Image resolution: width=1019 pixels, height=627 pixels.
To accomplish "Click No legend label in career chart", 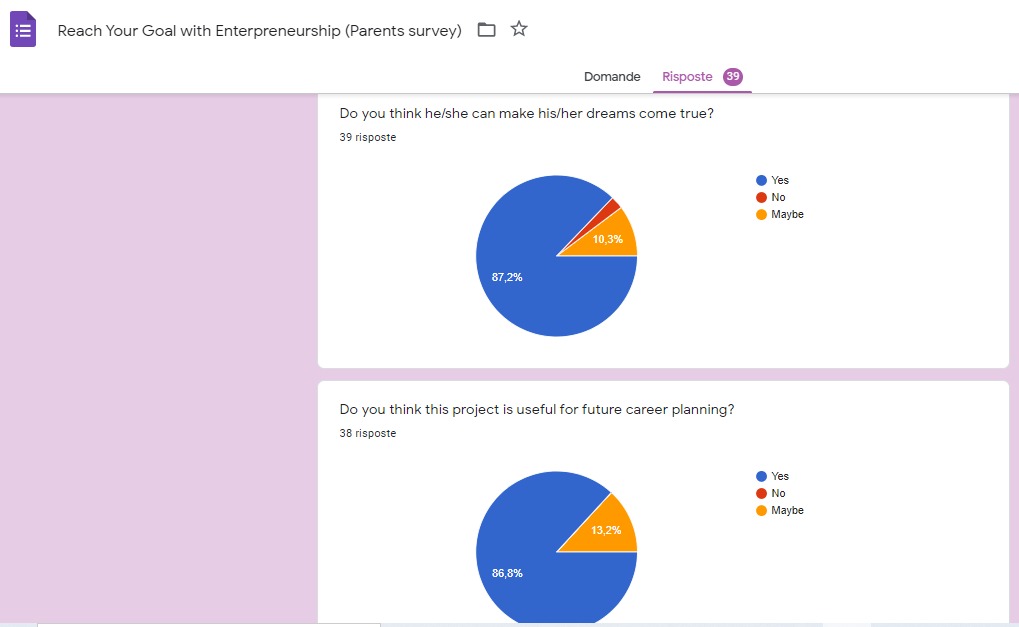I will click(778, 493).
